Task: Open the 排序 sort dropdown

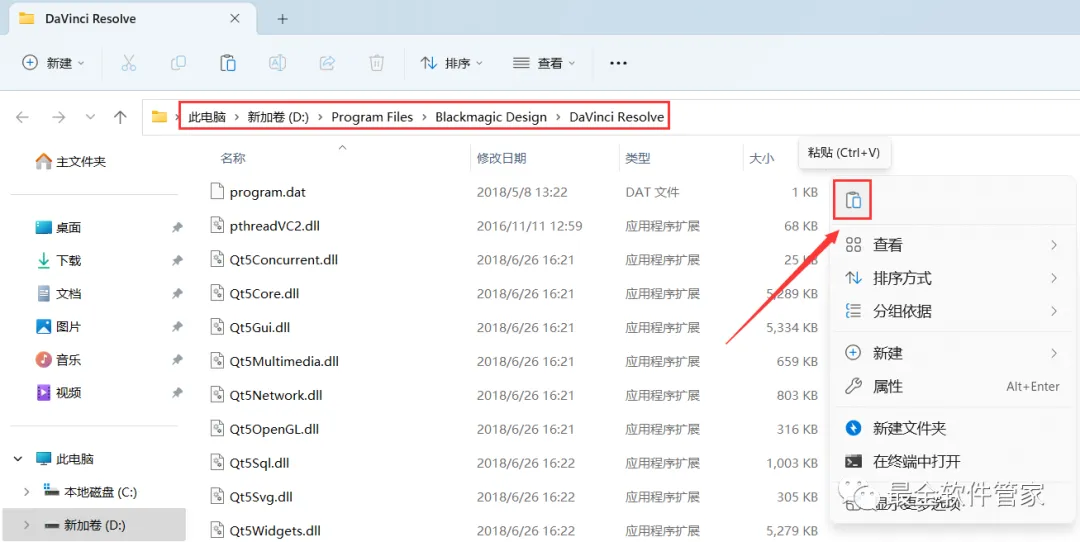Action: [452, 63]
